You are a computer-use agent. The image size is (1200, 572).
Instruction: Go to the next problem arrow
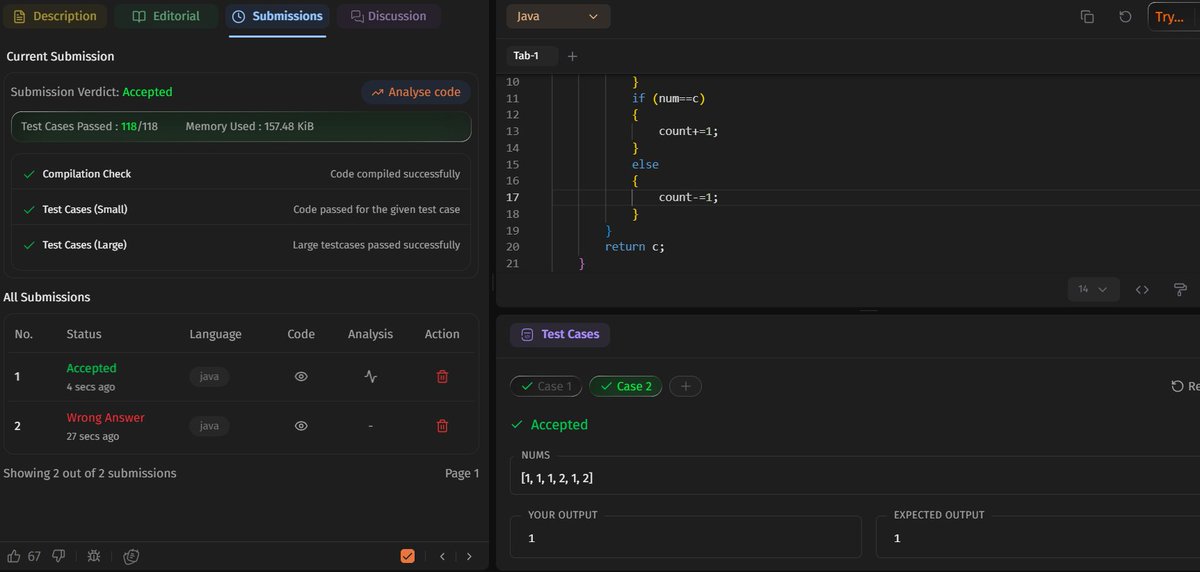[469, 556]
